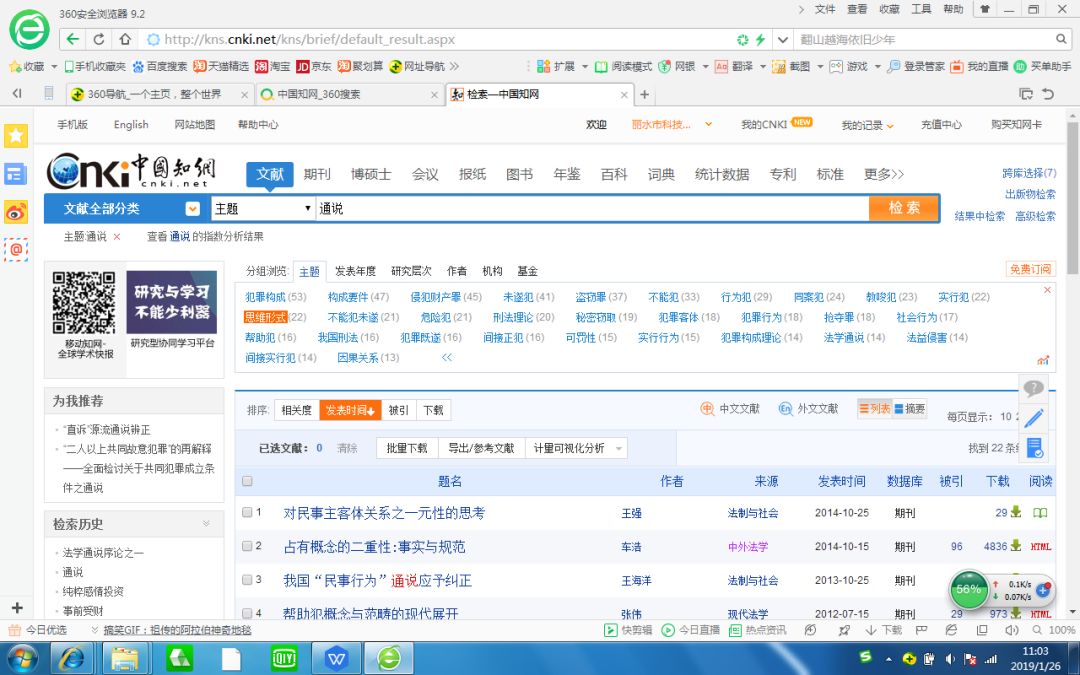Open the 网银 online banking tool
Image resolution: width=1080 pixels, height=675 pixels.
(681, 66)
